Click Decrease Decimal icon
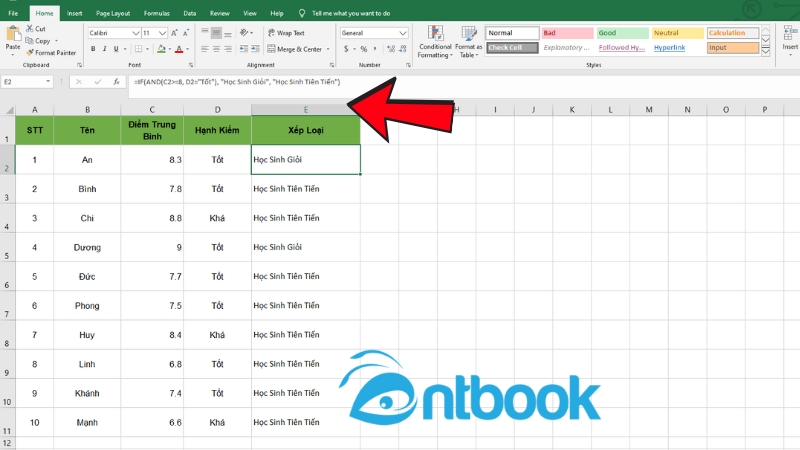 [403, 49]
